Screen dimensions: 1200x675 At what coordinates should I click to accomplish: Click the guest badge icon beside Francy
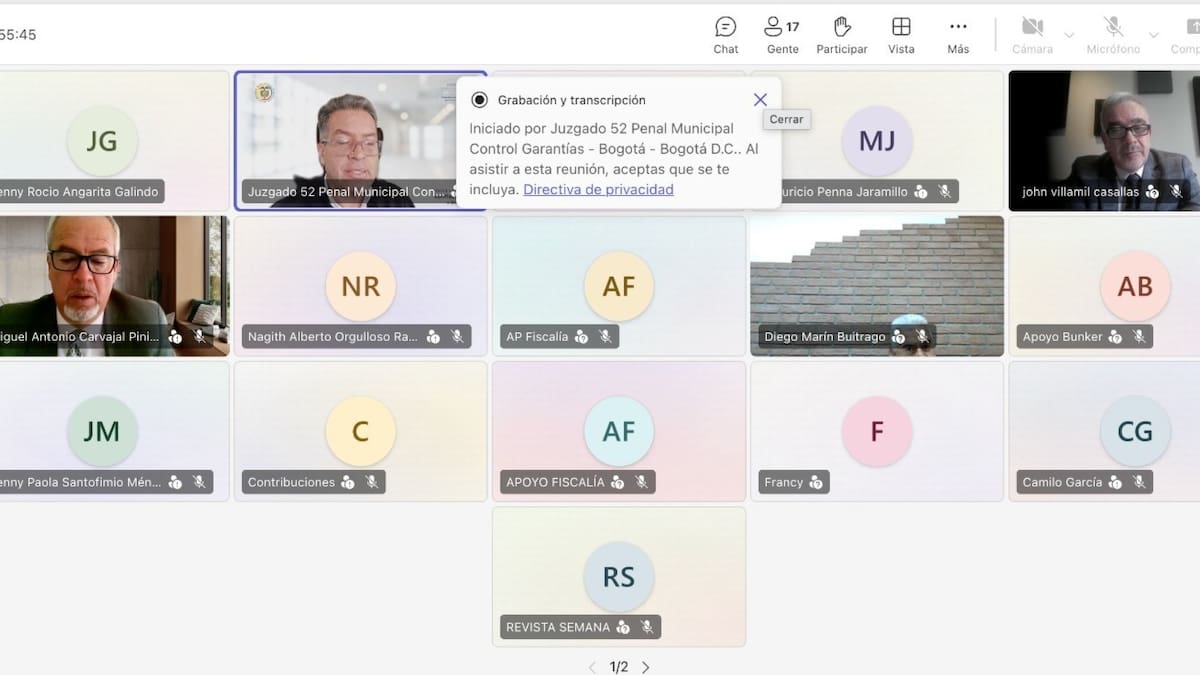coord(816,482)
